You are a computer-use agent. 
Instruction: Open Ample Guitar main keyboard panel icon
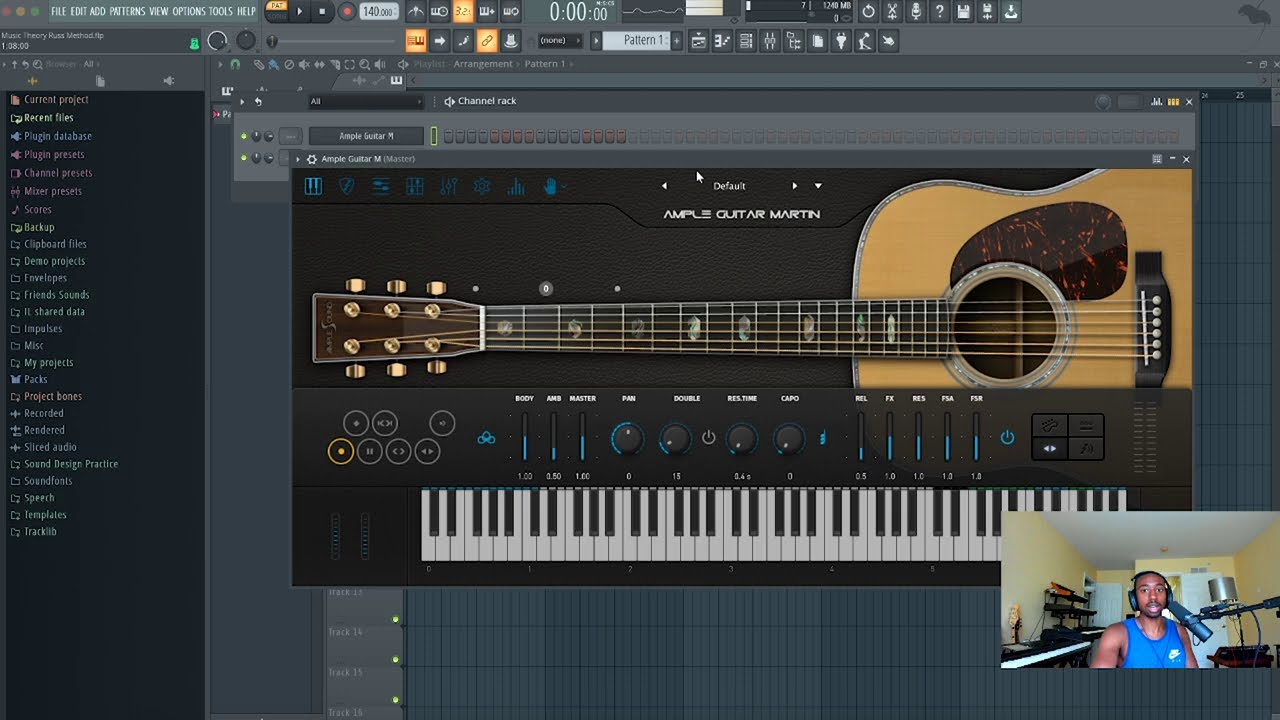[x=313, y=186]
